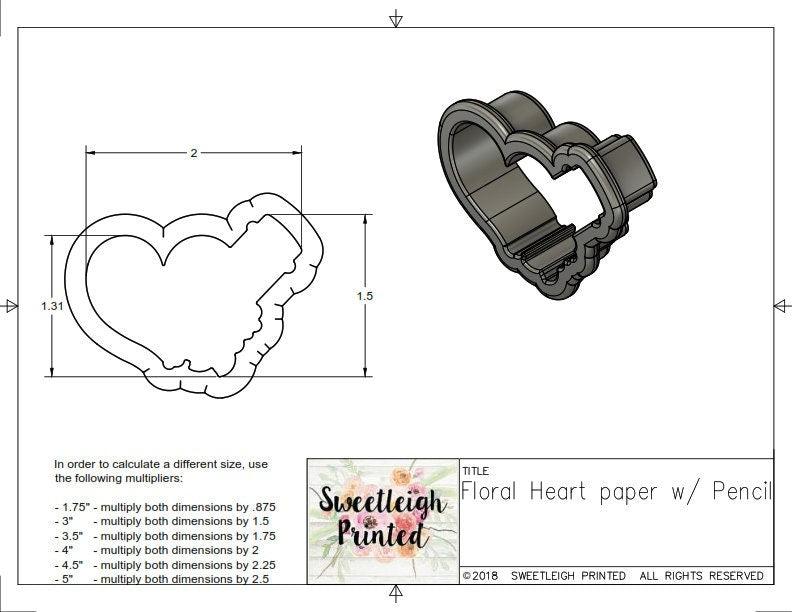Click the 4" multiply by 2 line
Screen dimensions: 792x612
pyautogui.click(x=157, y=550)
